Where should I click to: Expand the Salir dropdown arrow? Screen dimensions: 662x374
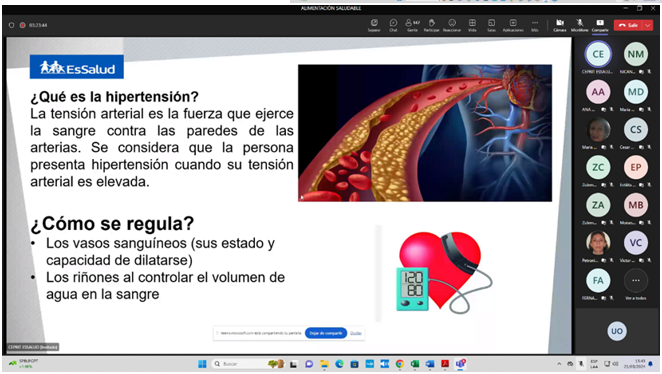pos(648,25)
